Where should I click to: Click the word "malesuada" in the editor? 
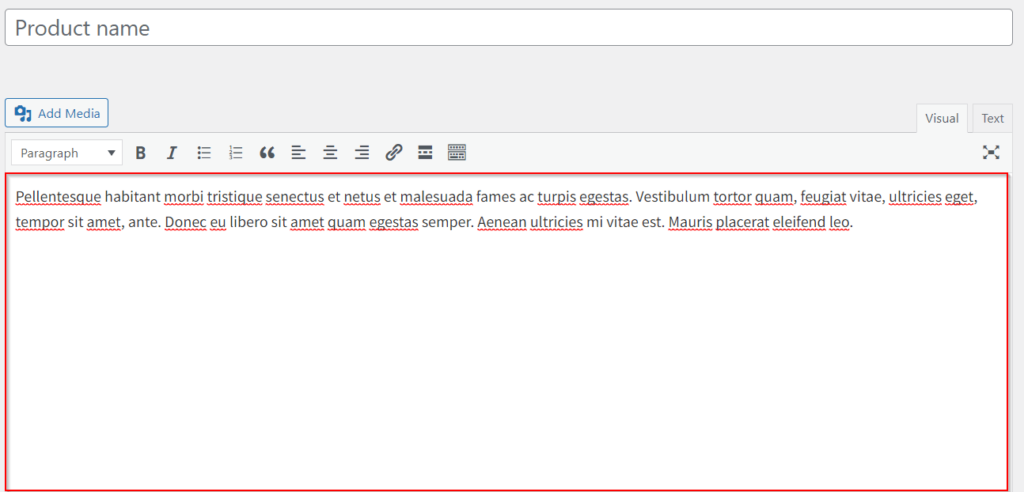point(436,197)
